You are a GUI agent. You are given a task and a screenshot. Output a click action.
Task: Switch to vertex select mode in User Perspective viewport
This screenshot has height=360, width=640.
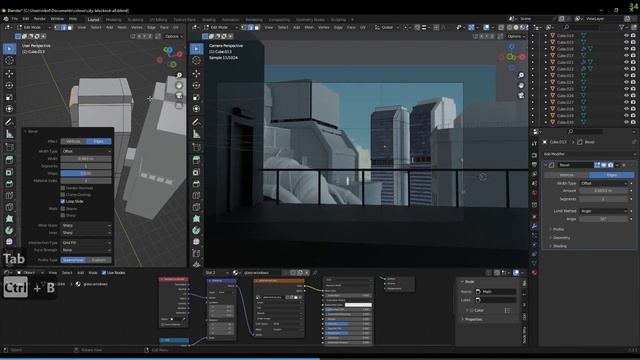[x=58, y=27]
